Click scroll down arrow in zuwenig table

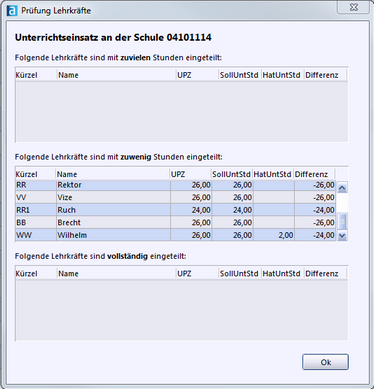[342, 236]
